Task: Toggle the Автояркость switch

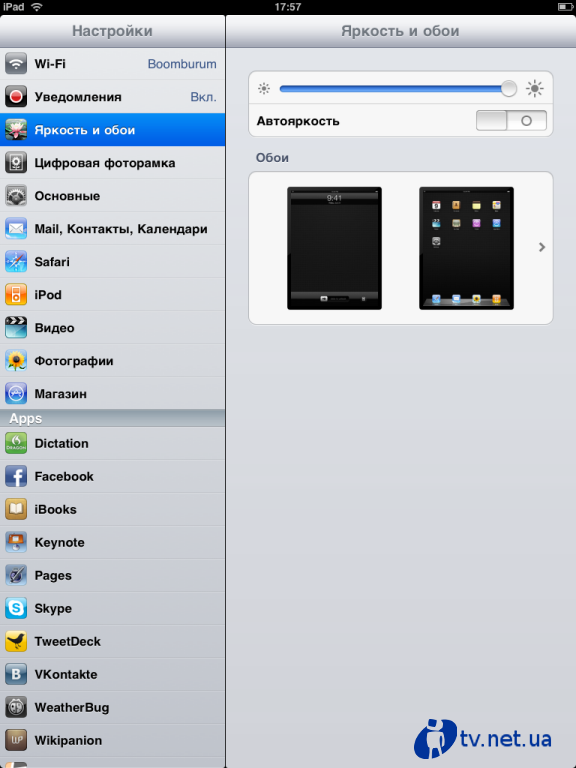Action: [511, 120]
